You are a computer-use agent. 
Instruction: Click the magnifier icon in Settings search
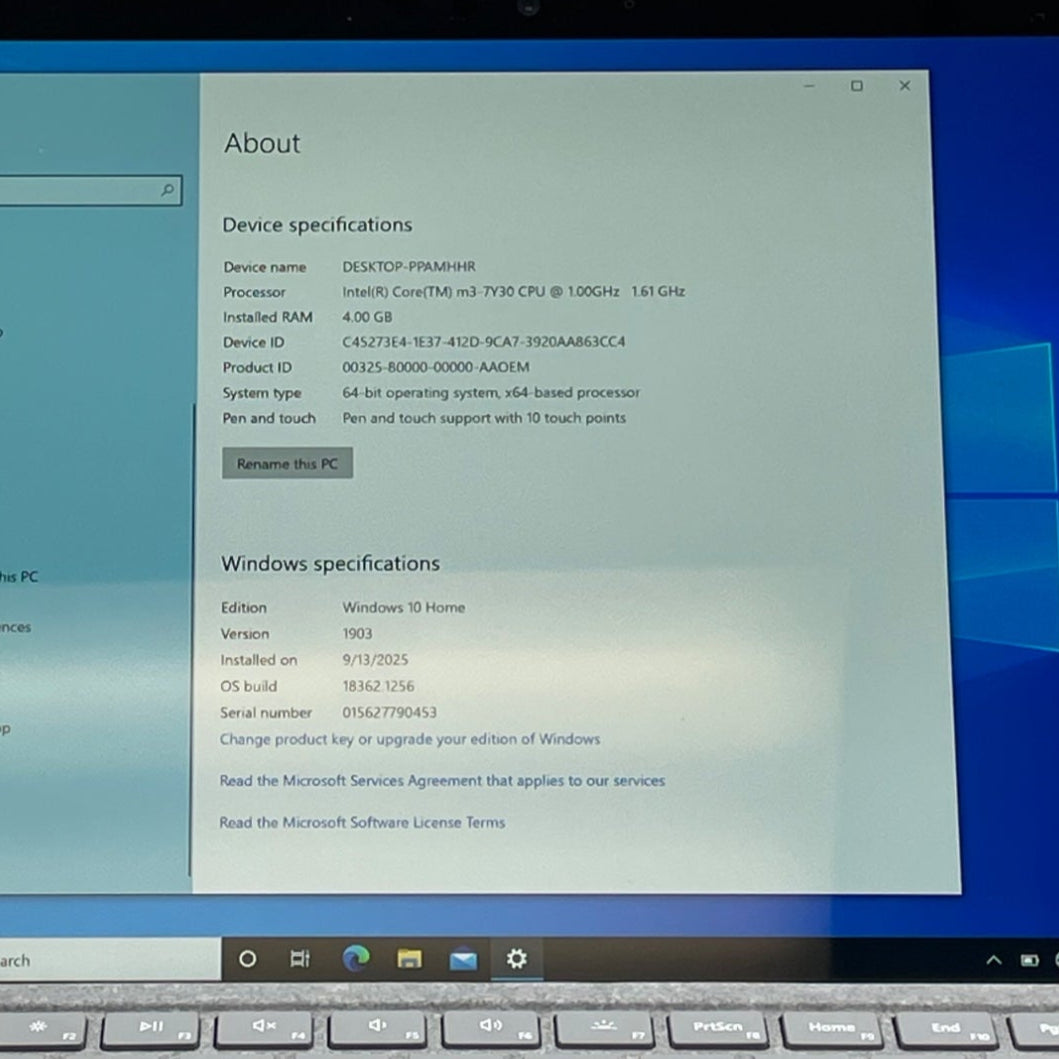click(x=168, y=190)
